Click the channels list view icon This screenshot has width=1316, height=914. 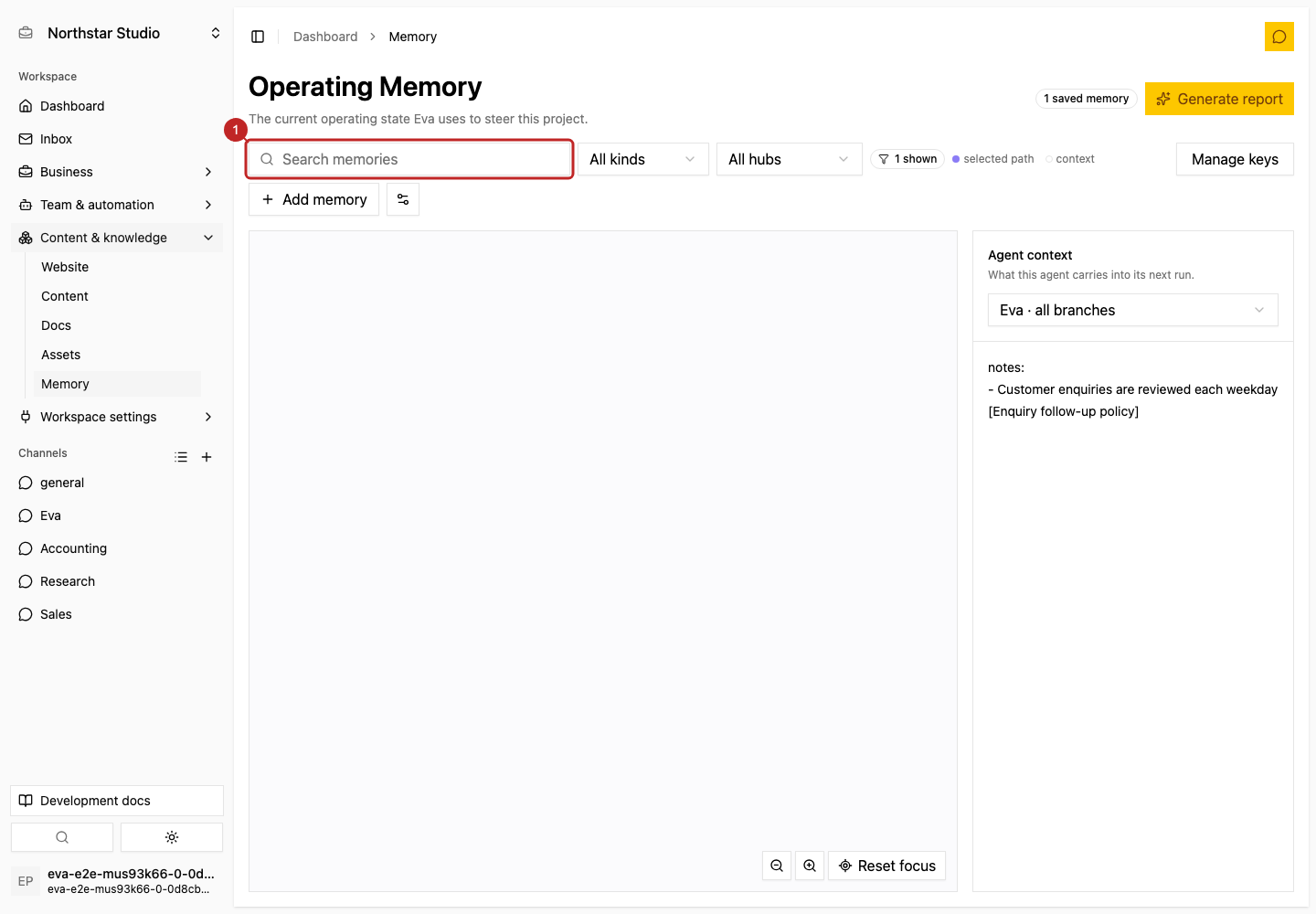click(181, 457)
